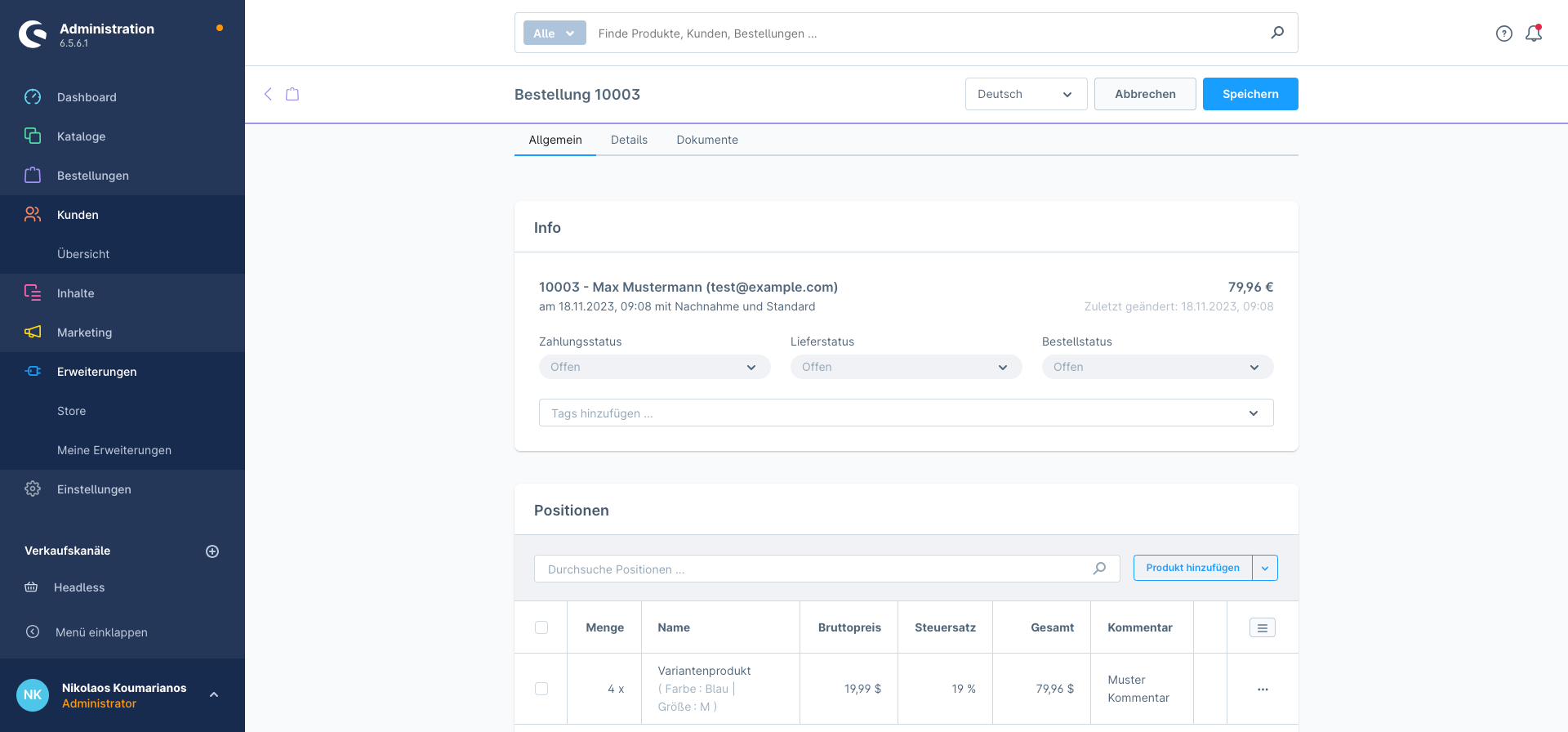The image size is (1568, 732).
Task: Click the collapse menu arrow icon
Action: (x=33, y=632)
